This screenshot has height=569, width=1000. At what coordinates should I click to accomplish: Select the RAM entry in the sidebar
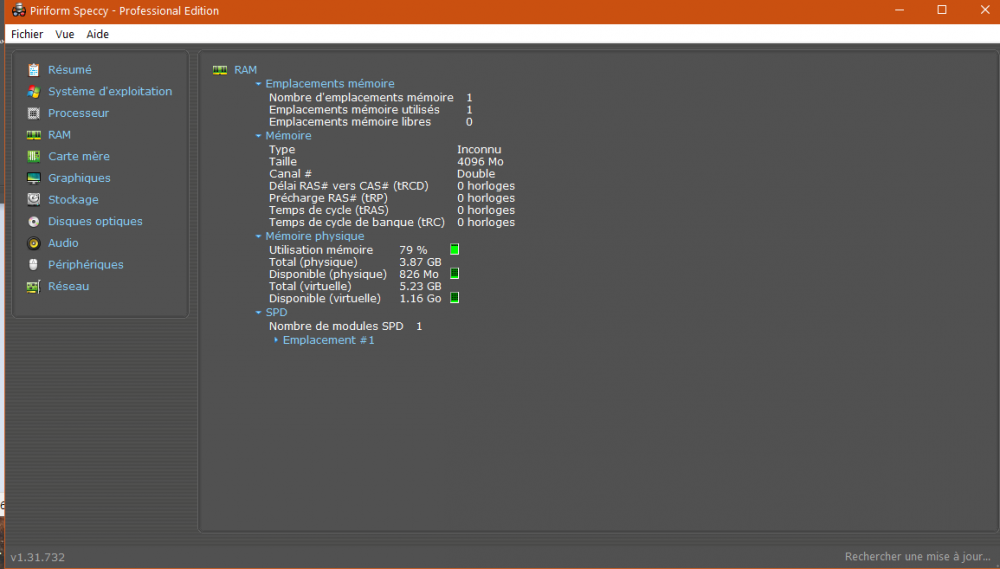[59, 135]
